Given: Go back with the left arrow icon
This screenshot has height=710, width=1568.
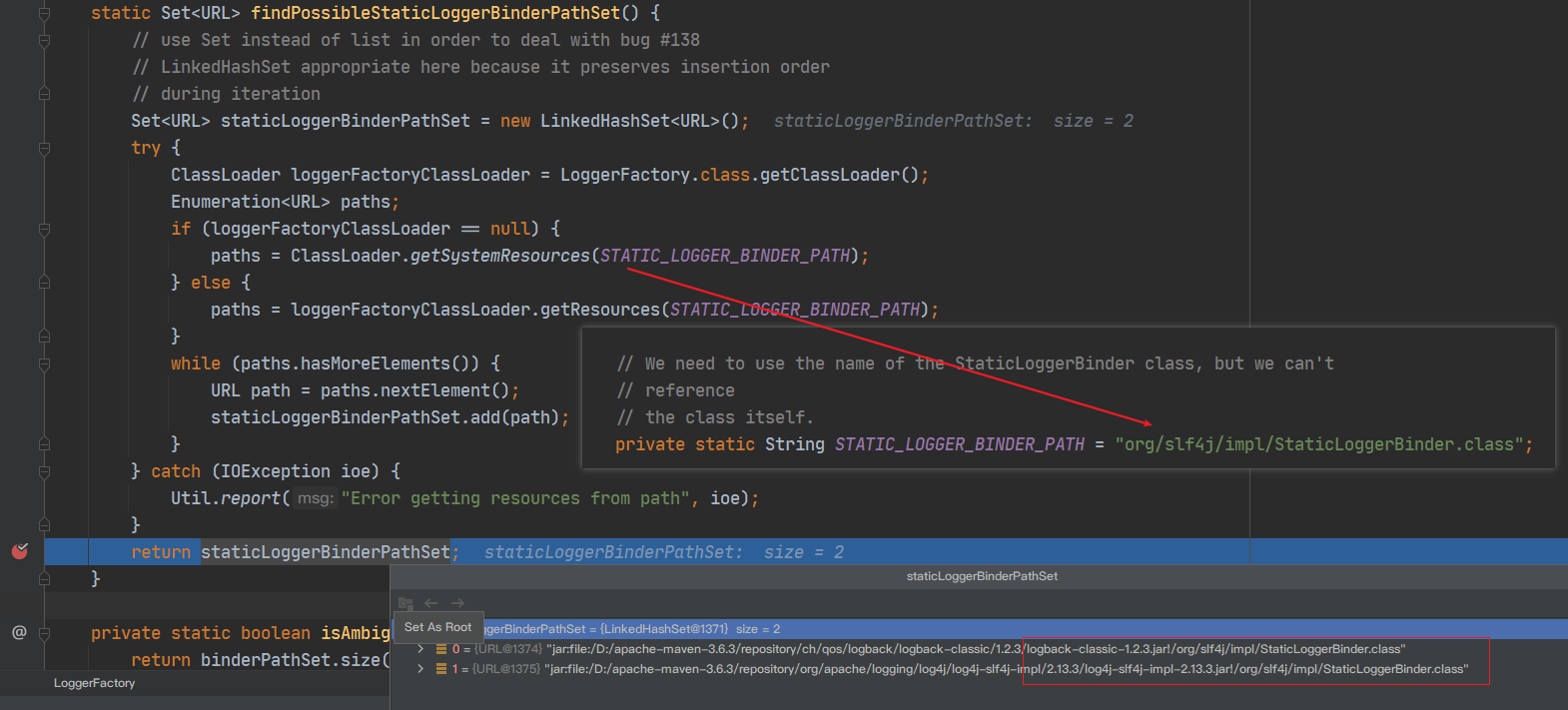Looking at the screenshot, I should [431, 603].
